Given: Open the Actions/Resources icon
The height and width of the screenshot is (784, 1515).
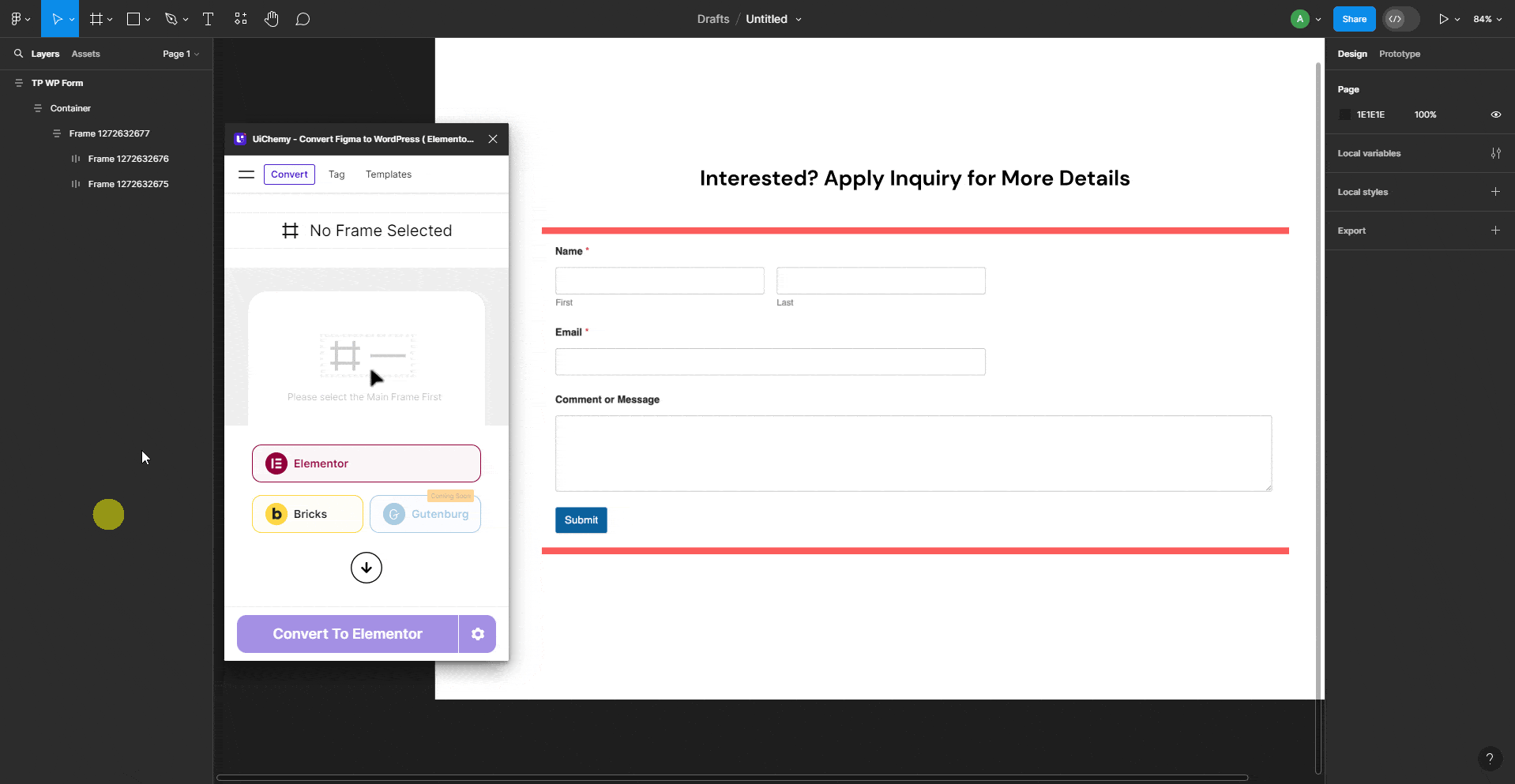Looking at the screenshot, I should coord(240,18).
